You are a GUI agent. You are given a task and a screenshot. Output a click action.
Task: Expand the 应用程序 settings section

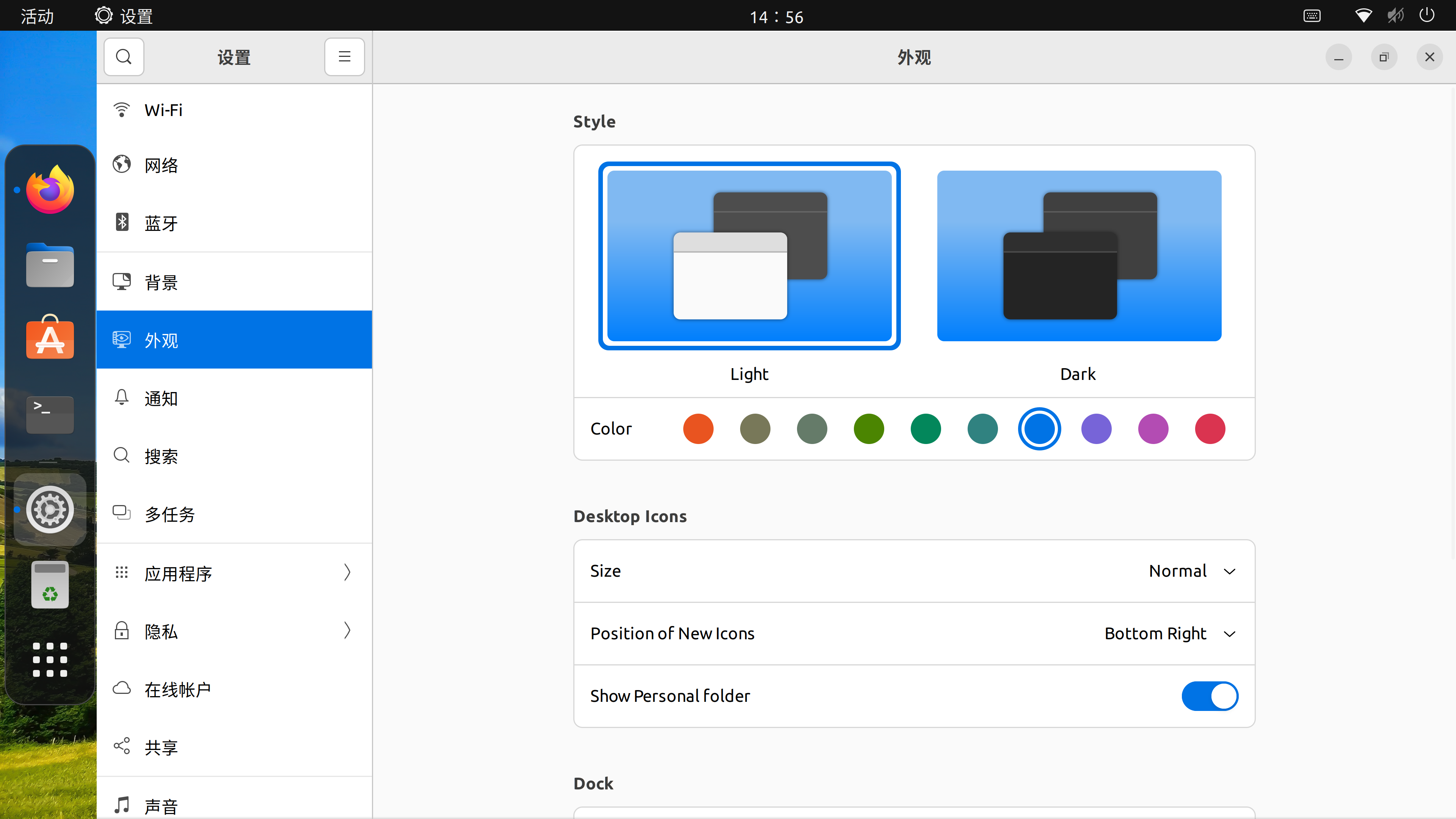coord(234,573)
